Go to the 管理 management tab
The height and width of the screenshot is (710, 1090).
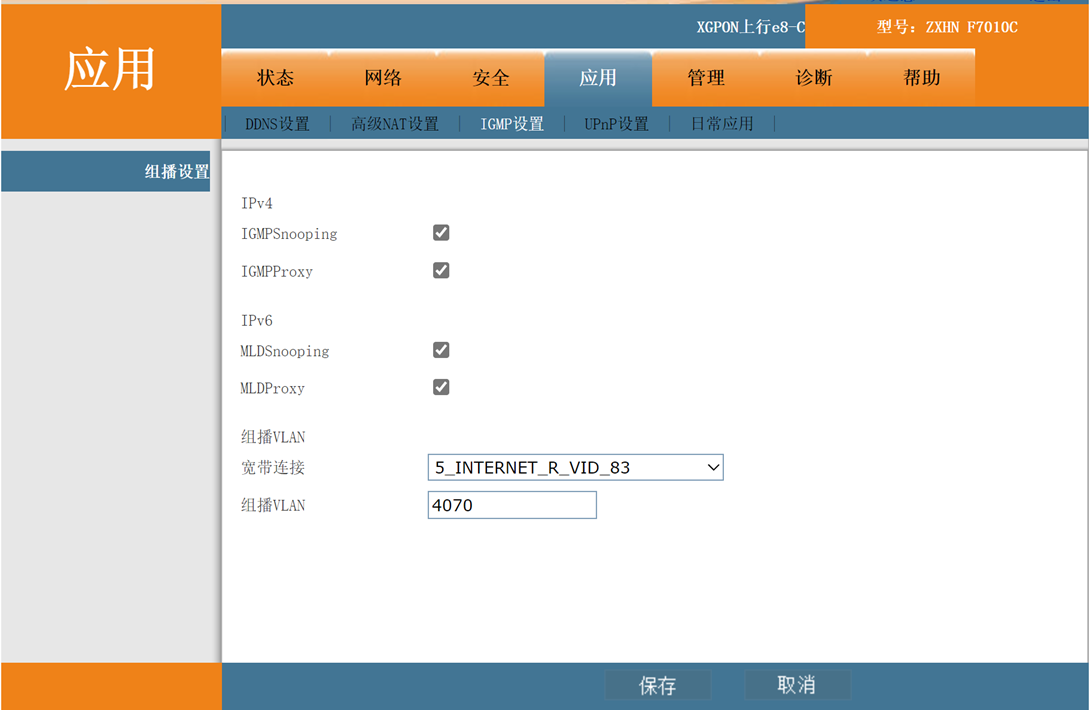pyautogui.click(x=706, y=78)
